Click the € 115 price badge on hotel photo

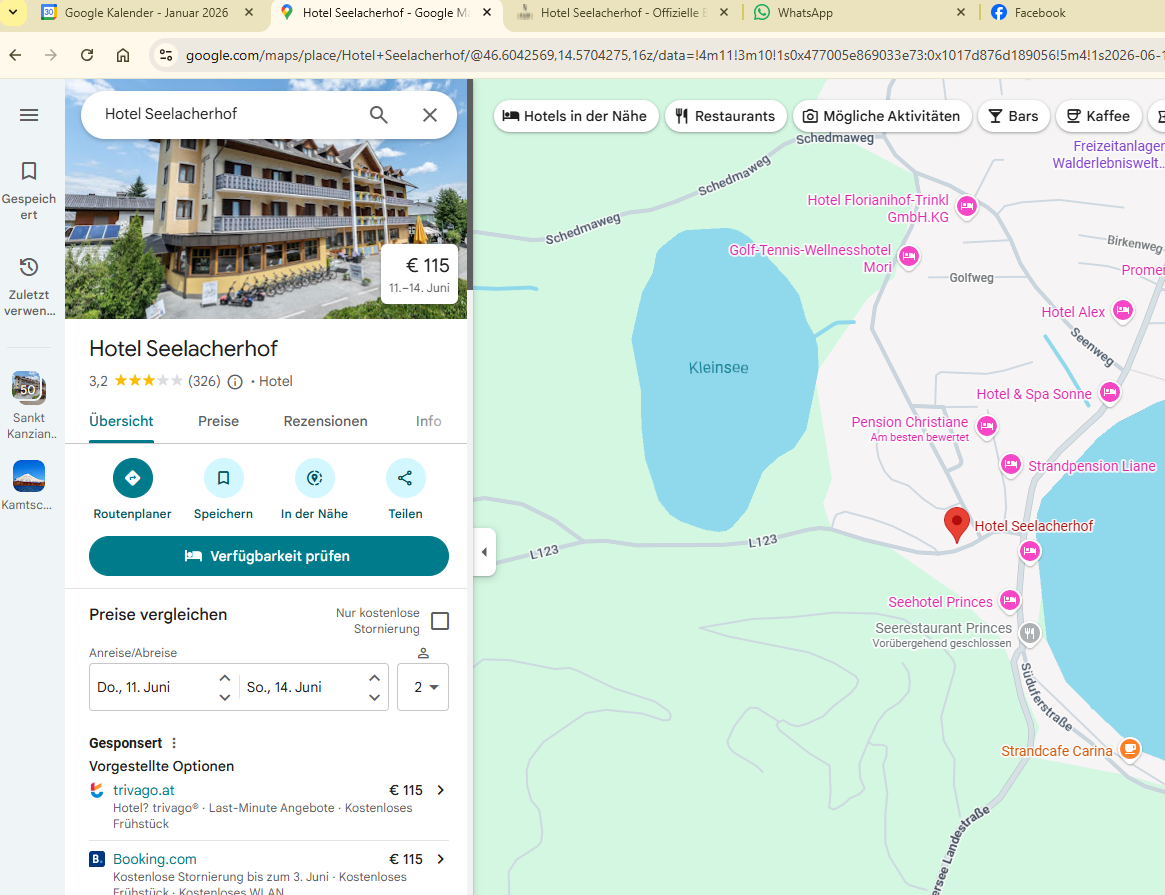point(419,274)
